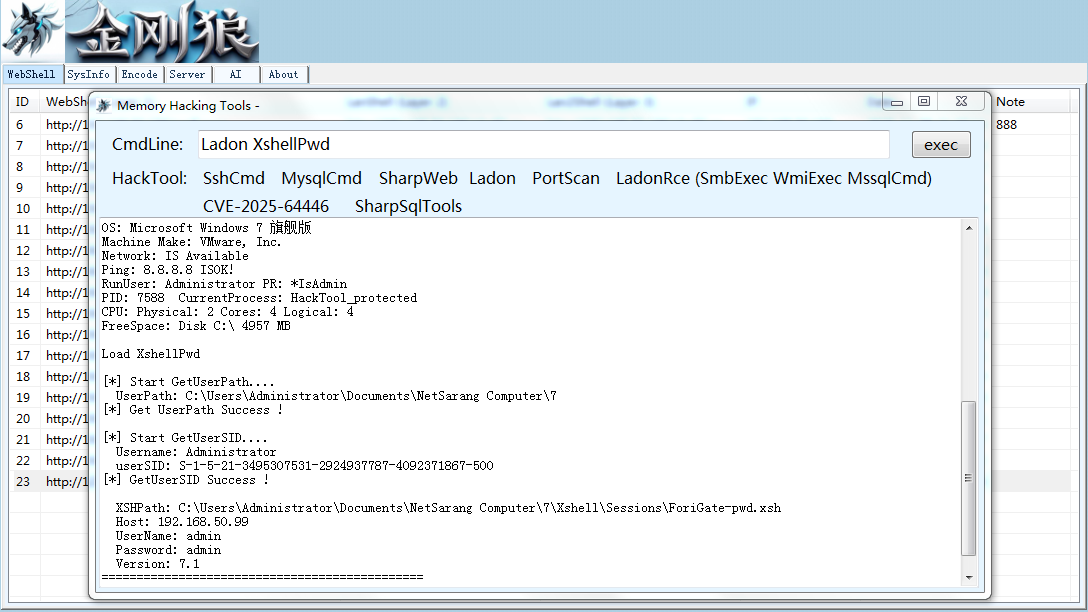Click the wolf logo icon at top-left
Viewport: 1088px width, 612px height.
(32, 31)
